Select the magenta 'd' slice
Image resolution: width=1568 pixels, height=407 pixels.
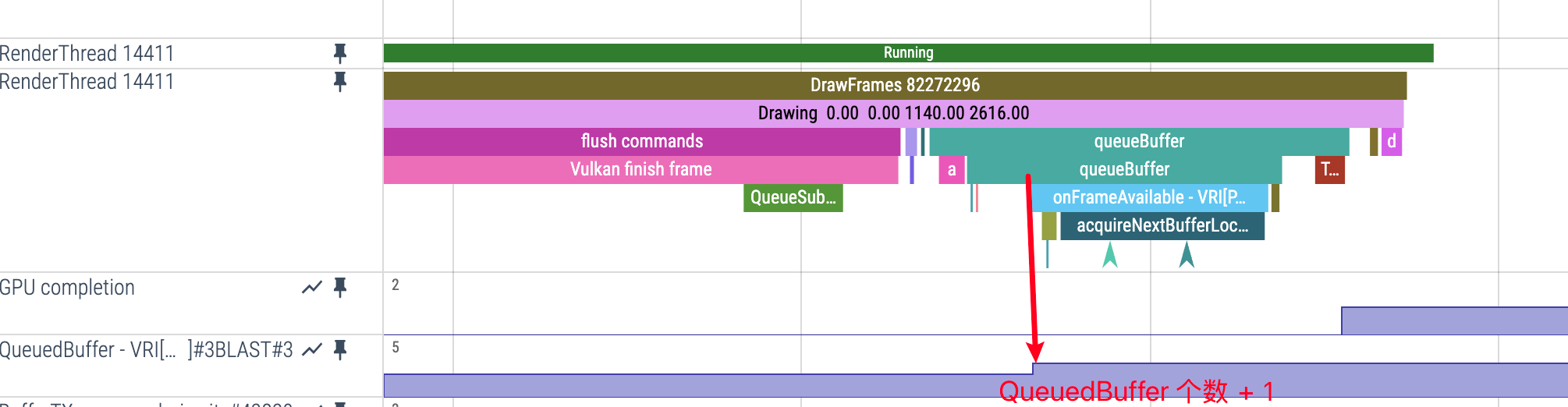[x=1392, y=141]
